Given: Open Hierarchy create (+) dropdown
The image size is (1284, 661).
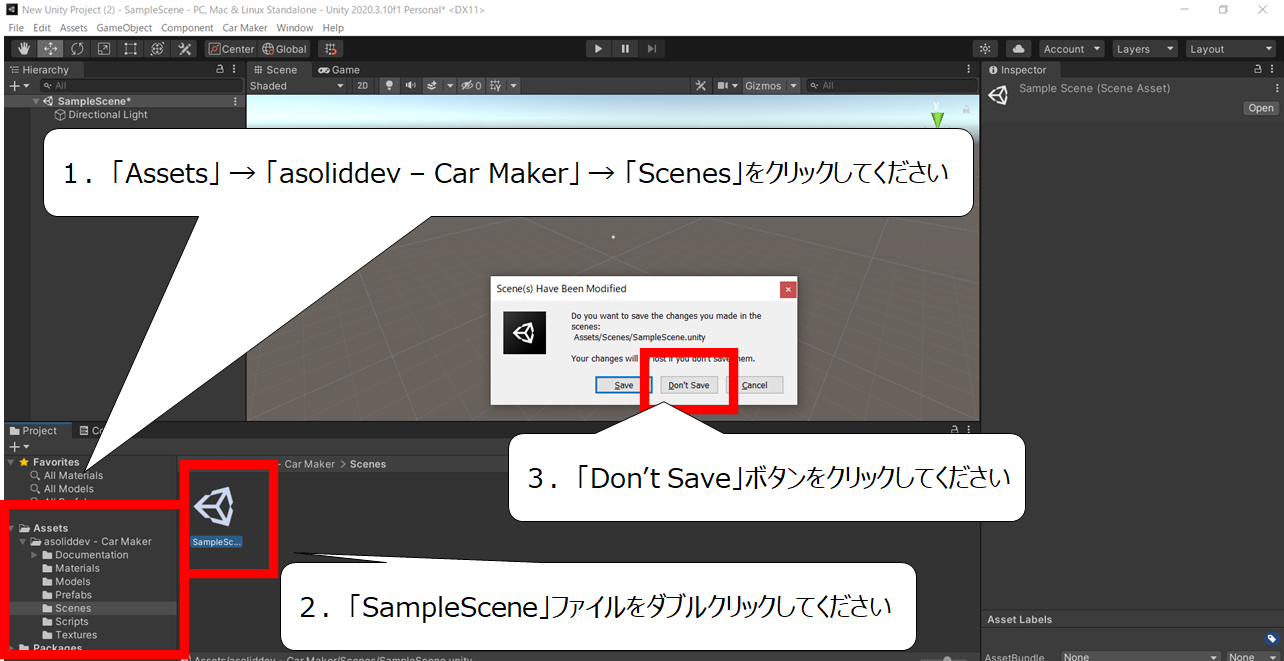Looking at the screenshot, I should [x=20, y=86].
